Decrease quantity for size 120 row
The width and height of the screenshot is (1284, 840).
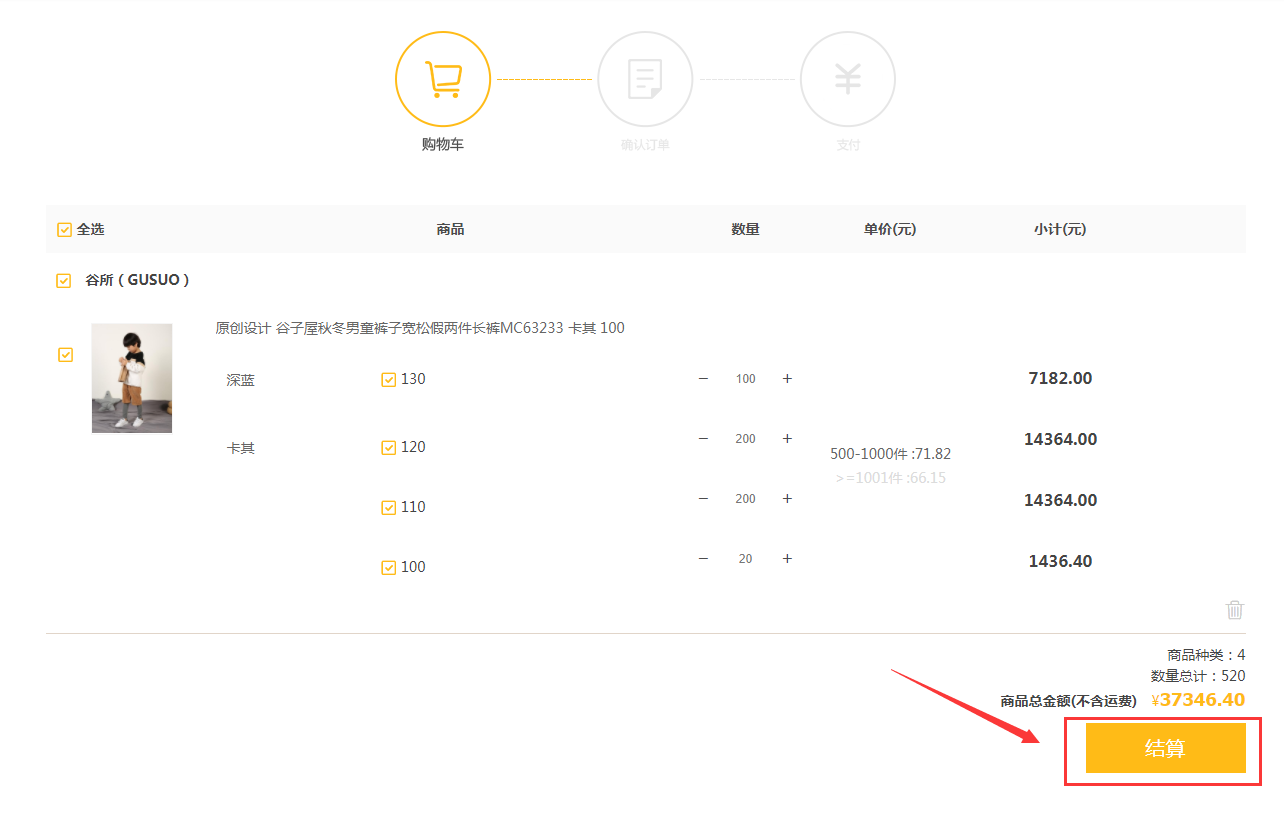[703, 439]
